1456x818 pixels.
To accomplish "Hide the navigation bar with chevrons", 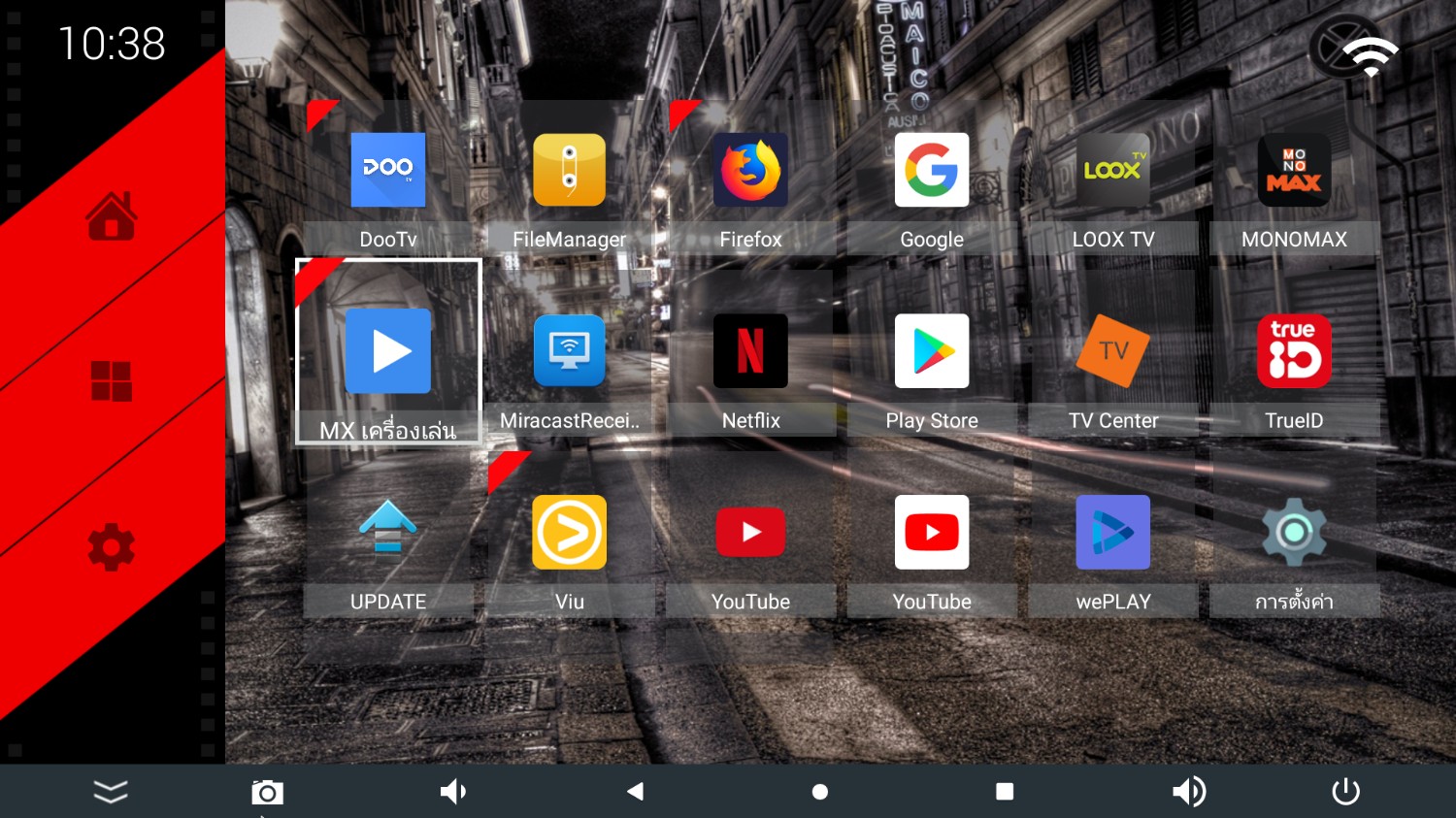I will point(111,793).
